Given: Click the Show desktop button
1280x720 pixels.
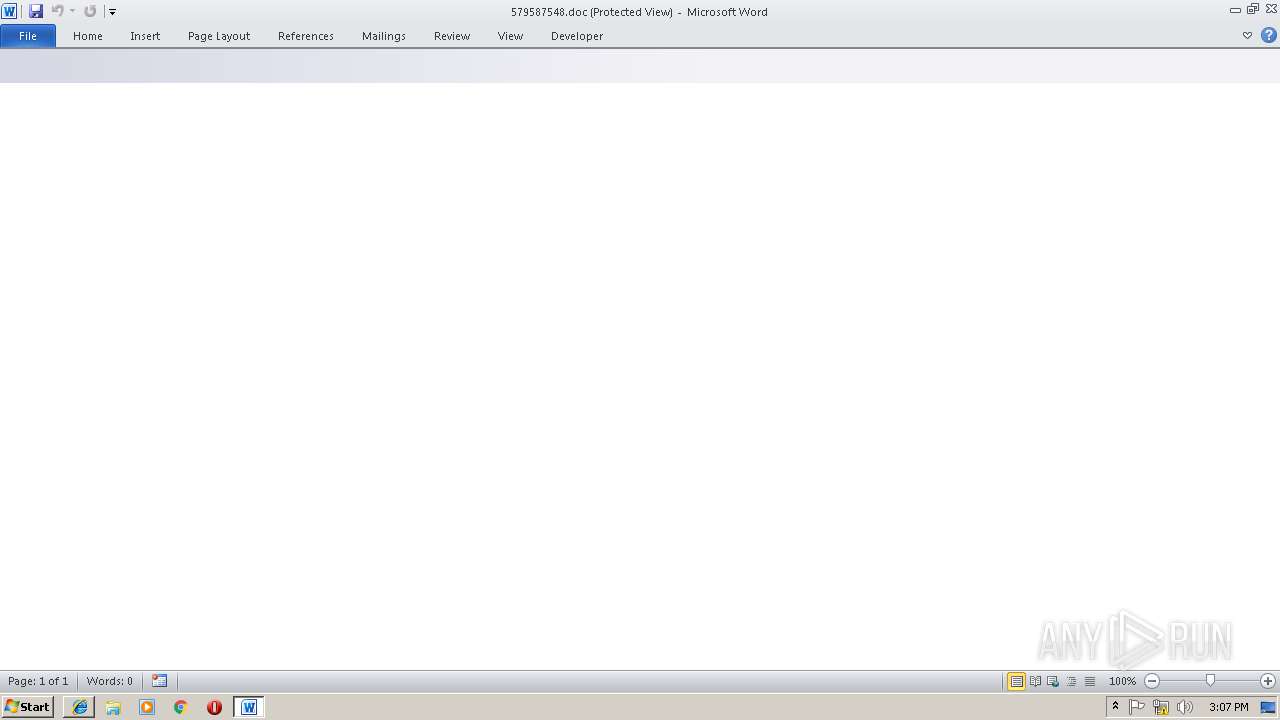Looking at the screenshot, I should pos(1268,707).
